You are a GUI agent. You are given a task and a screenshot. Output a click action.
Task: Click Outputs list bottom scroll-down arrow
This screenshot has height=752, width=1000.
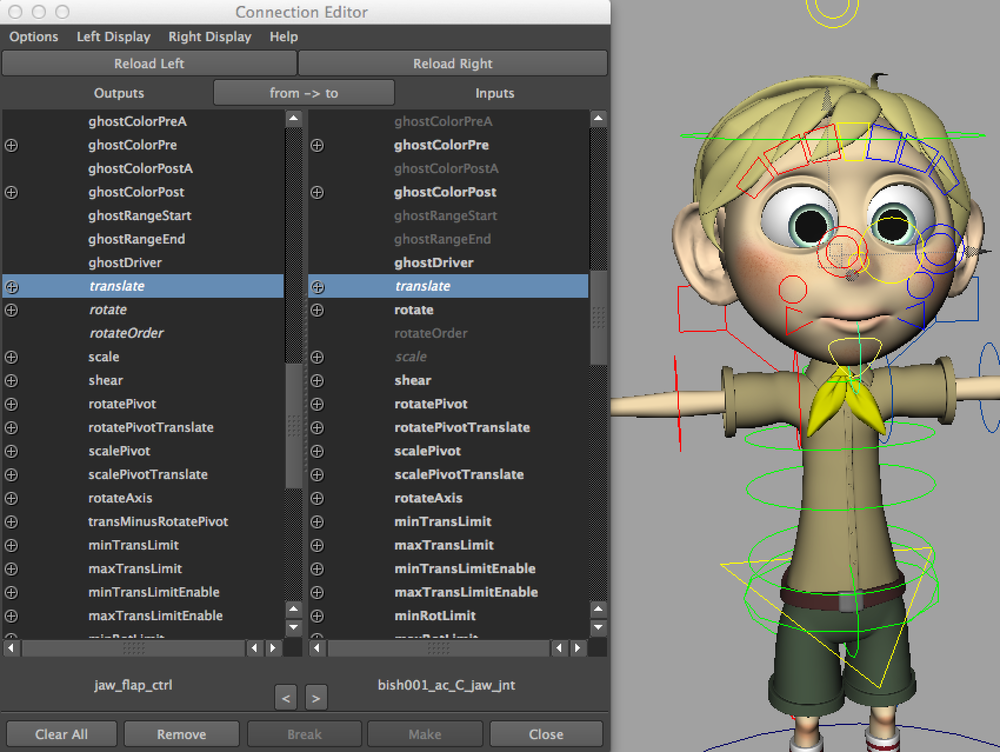coord(293,627)
